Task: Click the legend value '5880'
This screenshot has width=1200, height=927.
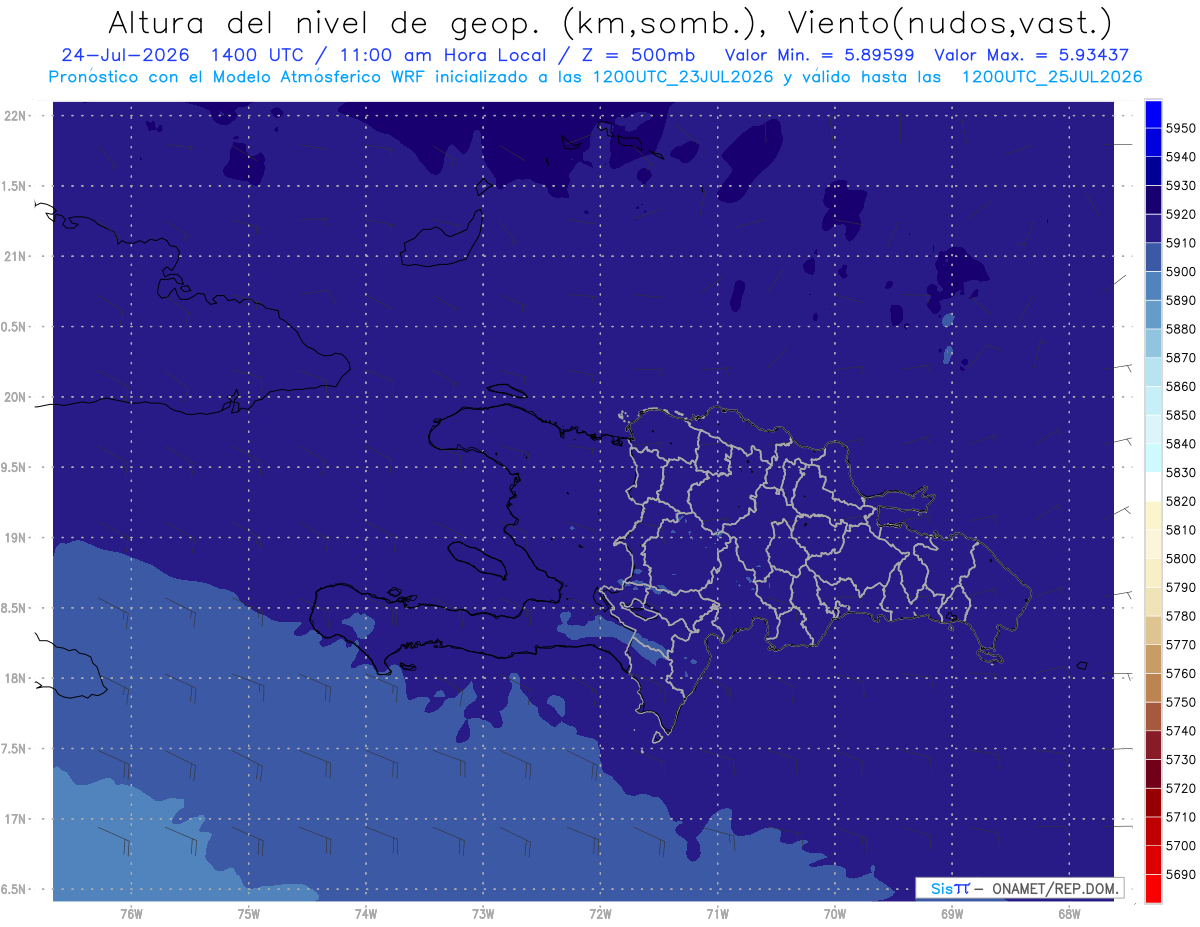Action: pos(1180,329)
